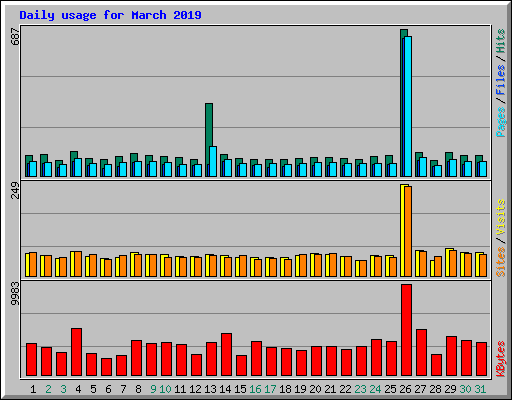Select the red KBytes bar for day 1
Screen dimensions: 512x400
(x=31, y=360)
